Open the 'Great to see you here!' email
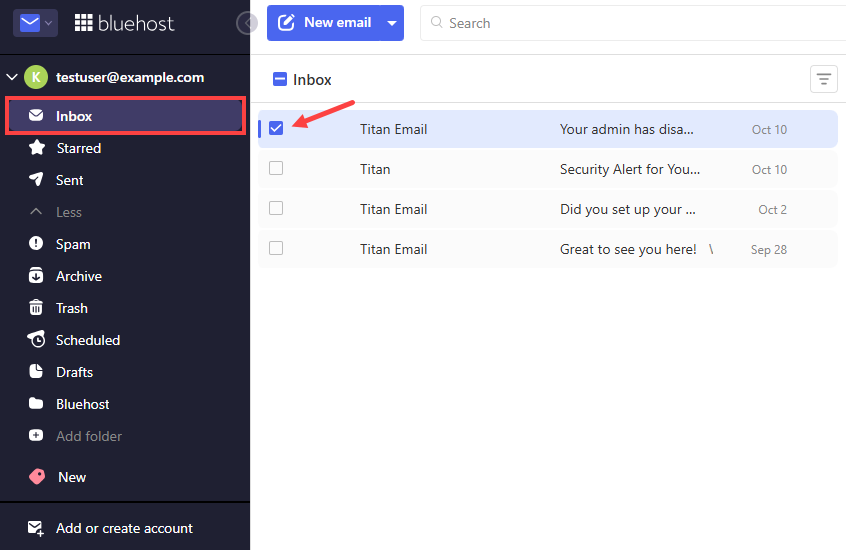Image resolution: width=846 pixels, height=550 pixels. (548, 249)
